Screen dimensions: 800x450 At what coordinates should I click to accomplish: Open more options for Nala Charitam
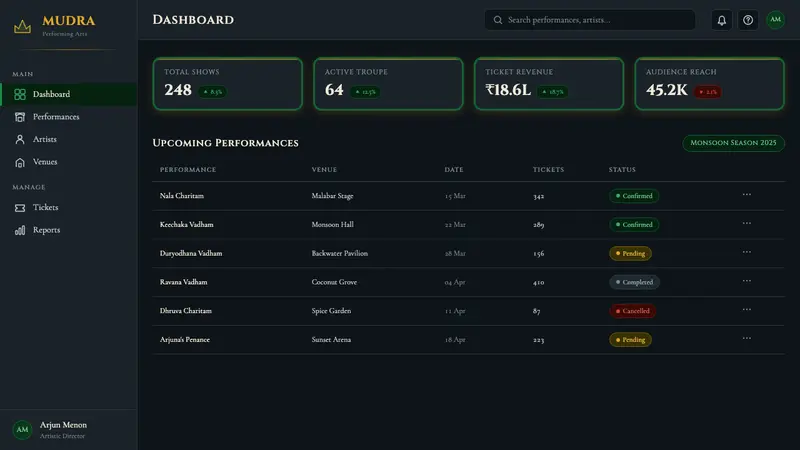pos(746,195)
